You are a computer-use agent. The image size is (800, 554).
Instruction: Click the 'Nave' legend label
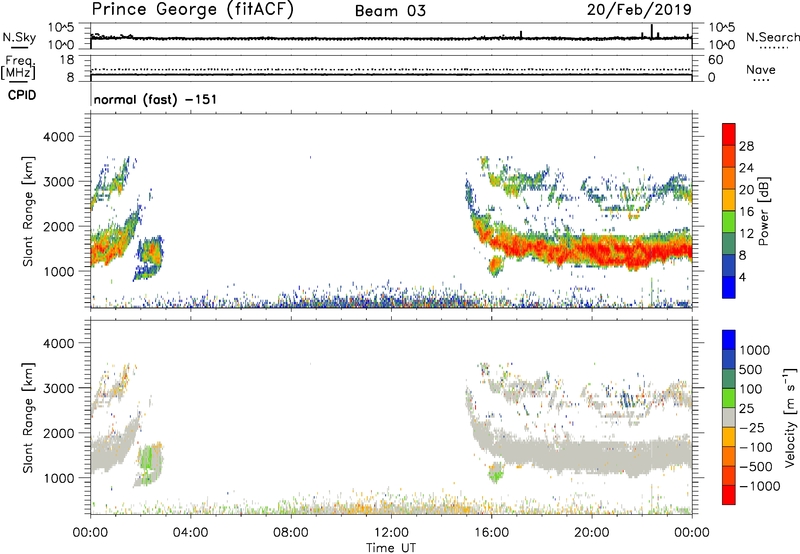[x=761, y=70]
